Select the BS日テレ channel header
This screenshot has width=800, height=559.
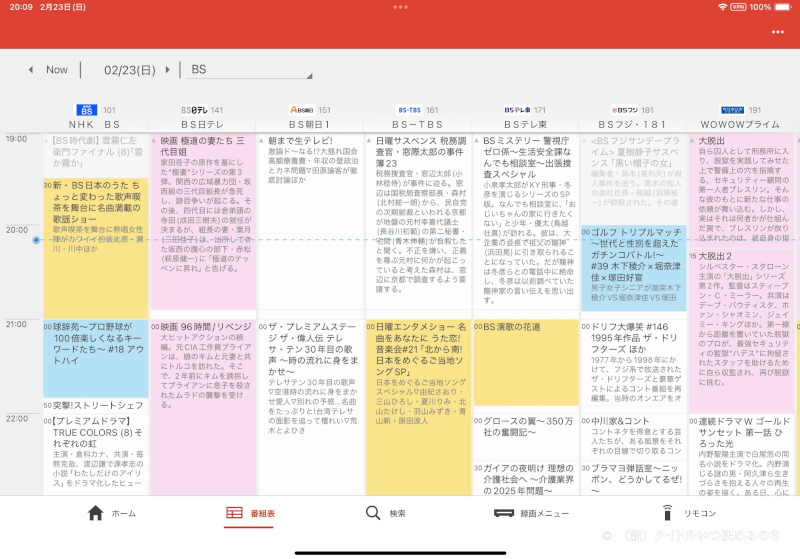tap(203, 124)
